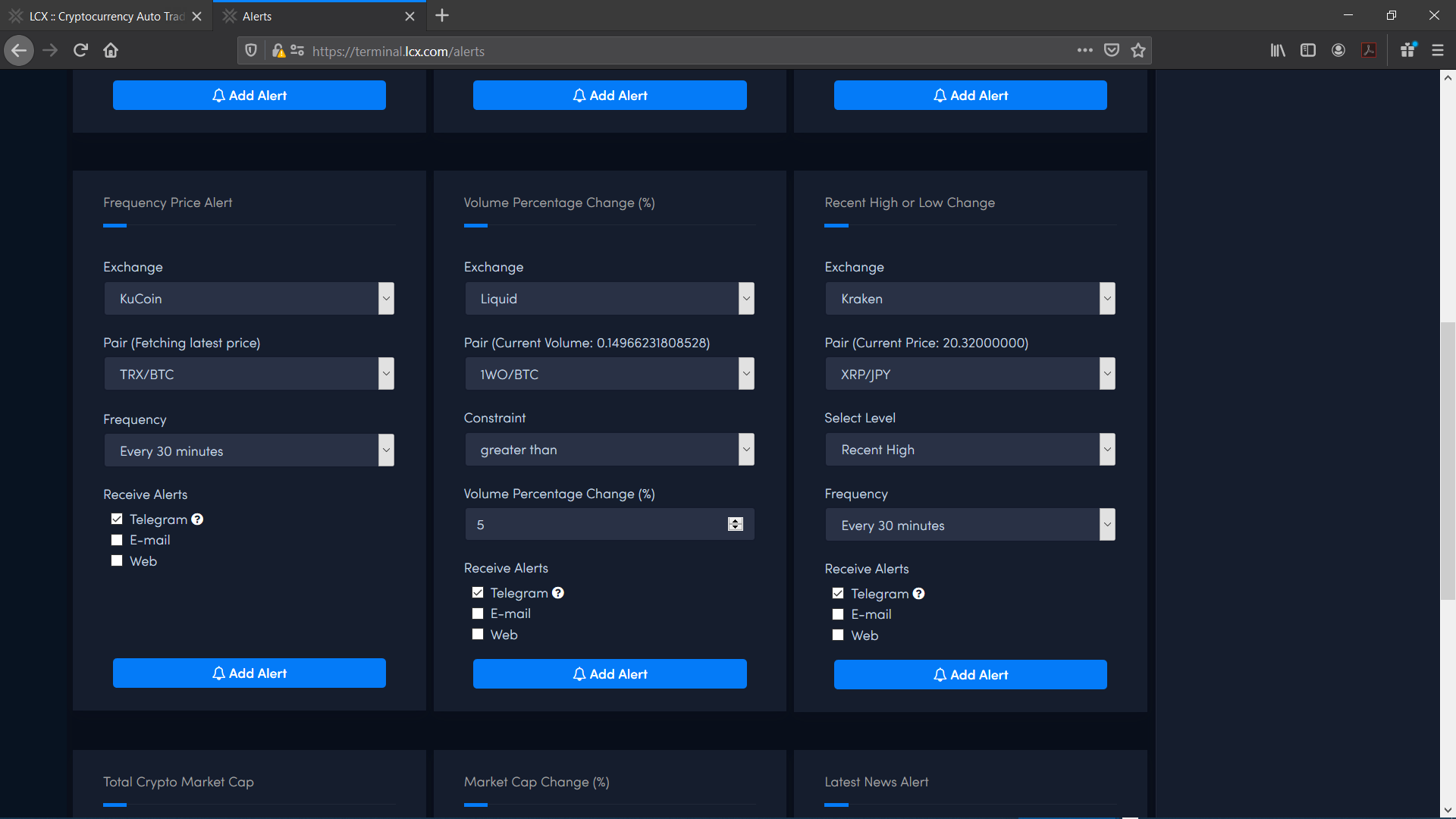Bookmark this page with the star icon
This screenshot has height=819, width=1456.
point(1137,50)
